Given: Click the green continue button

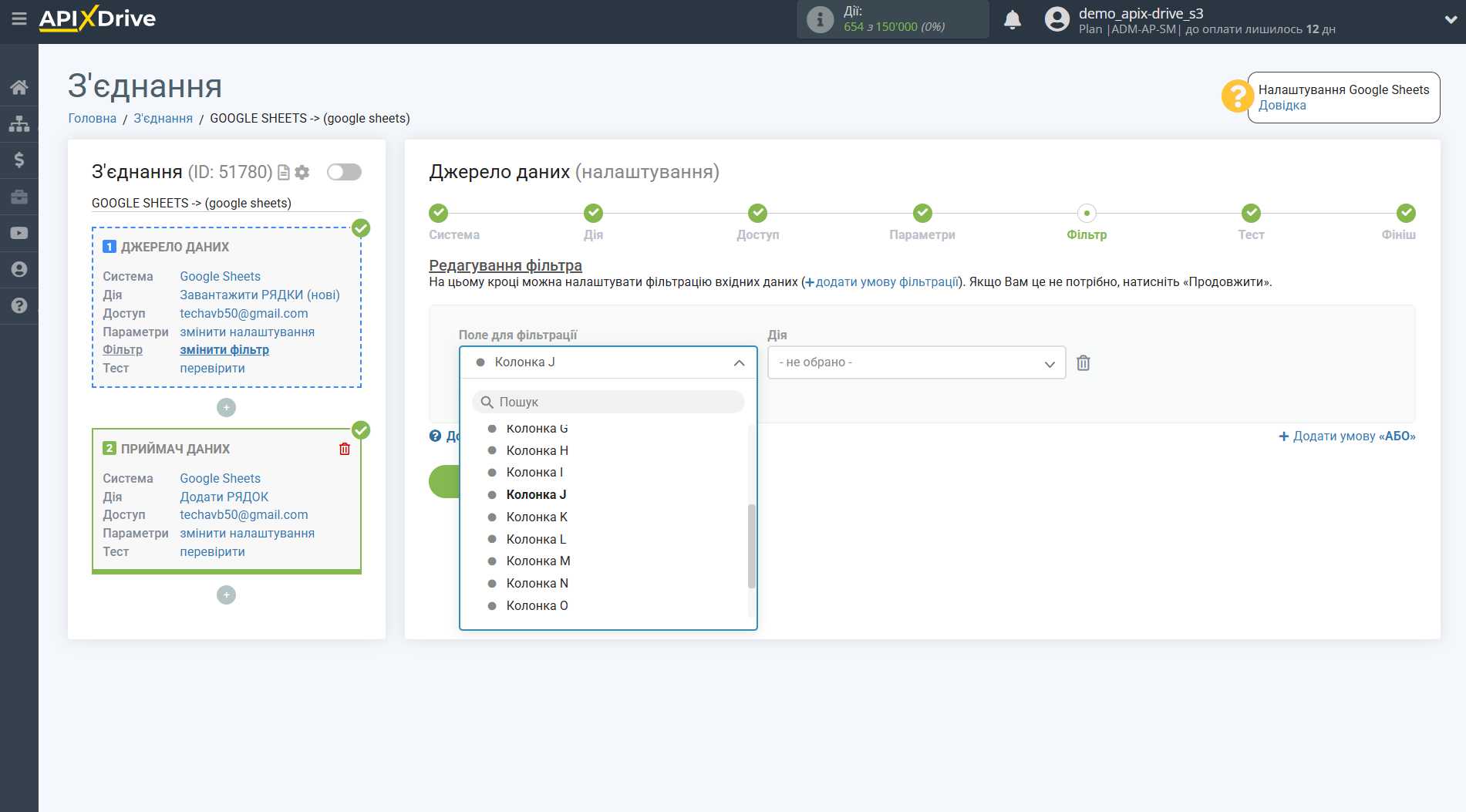Looking at the screenshot, I should pos(444,481).
